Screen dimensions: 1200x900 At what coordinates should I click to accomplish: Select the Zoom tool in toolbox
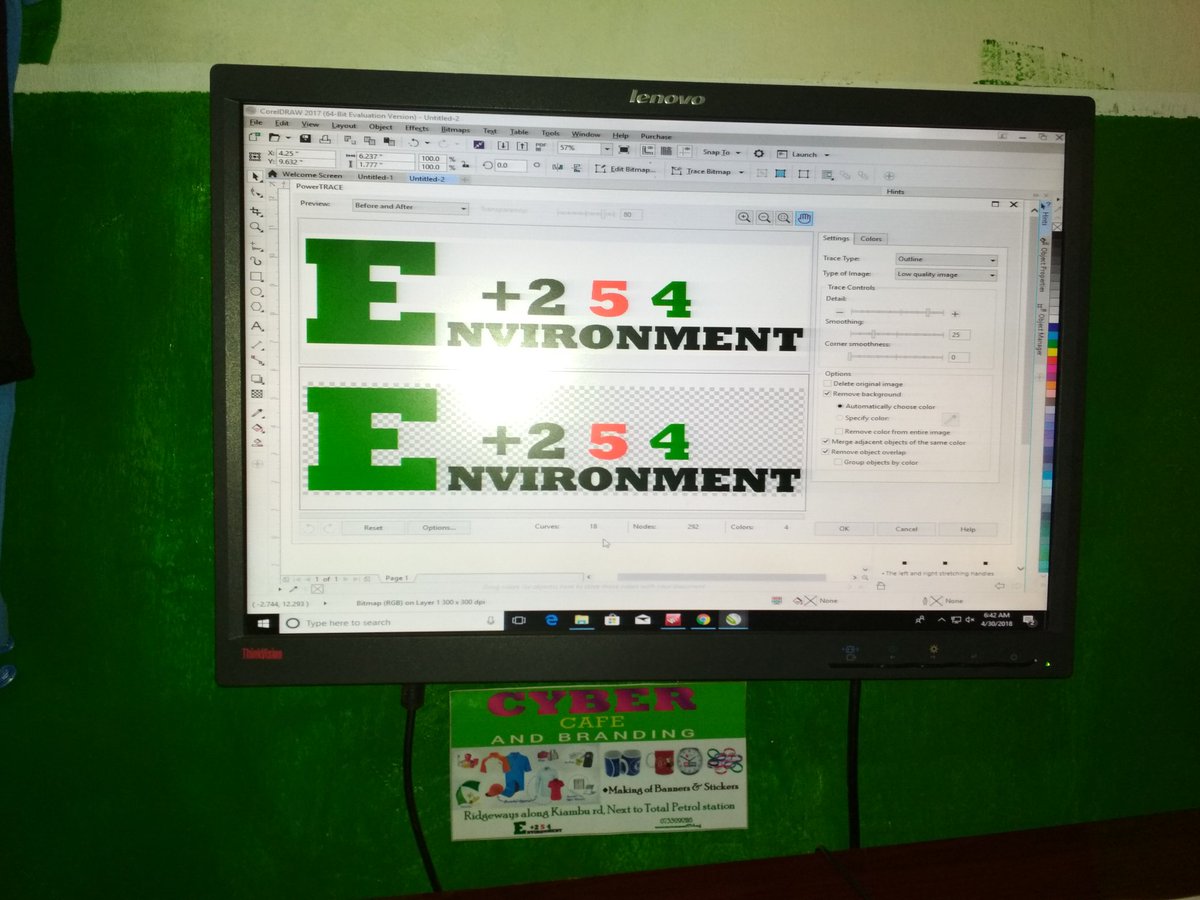[x=255, y=227]
